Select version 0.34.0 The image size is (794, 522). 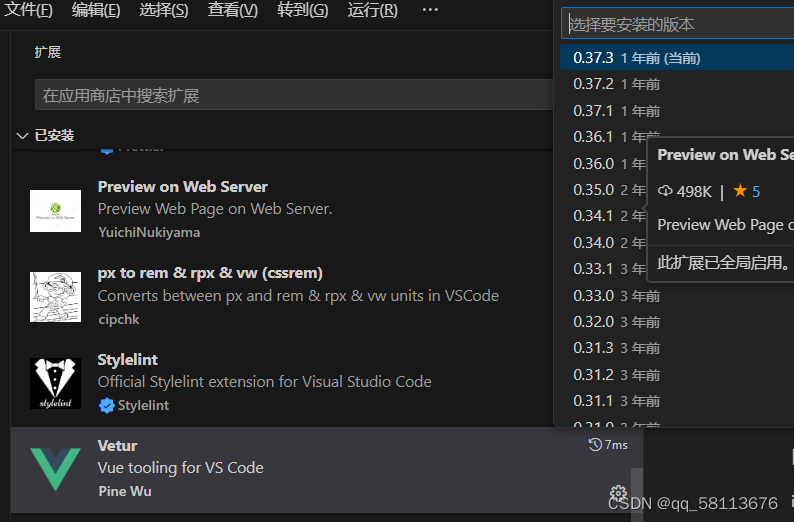(604, 243)
